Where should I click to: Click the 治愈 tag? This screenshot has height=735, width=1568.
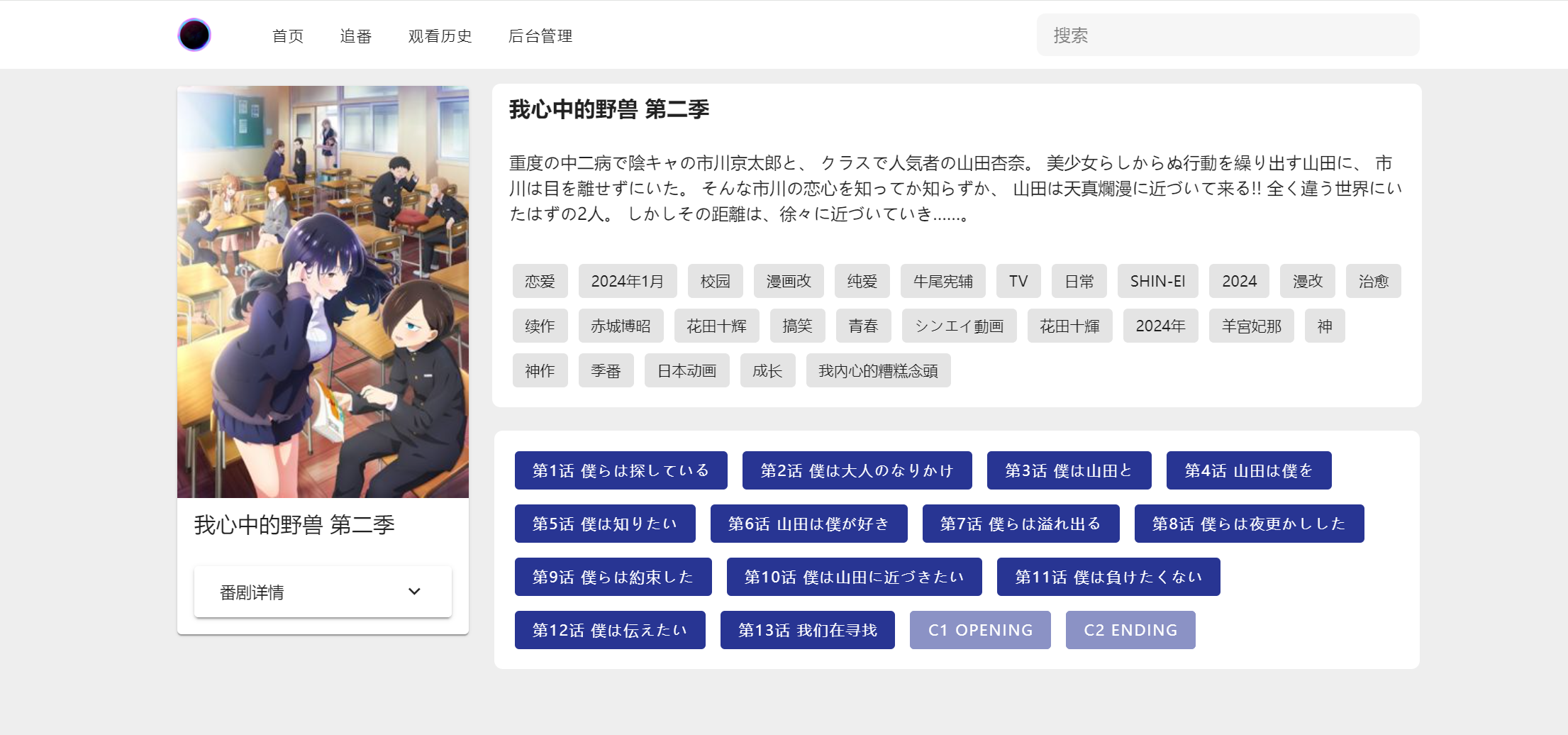1374,281
